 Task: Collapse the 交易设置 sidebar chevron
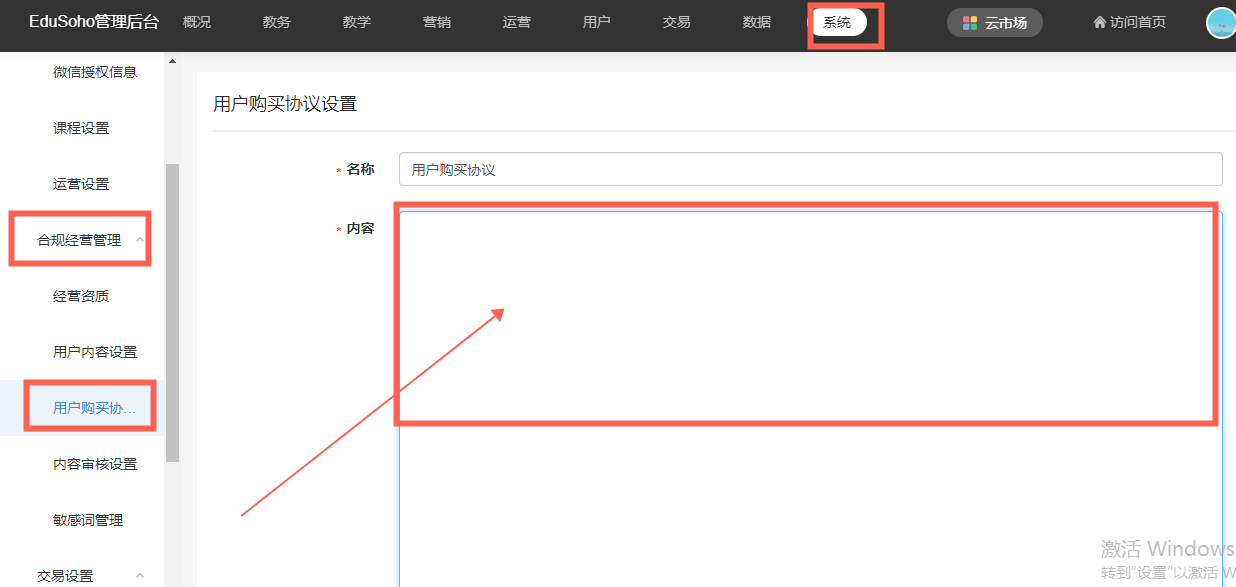[x=140, y=575]
